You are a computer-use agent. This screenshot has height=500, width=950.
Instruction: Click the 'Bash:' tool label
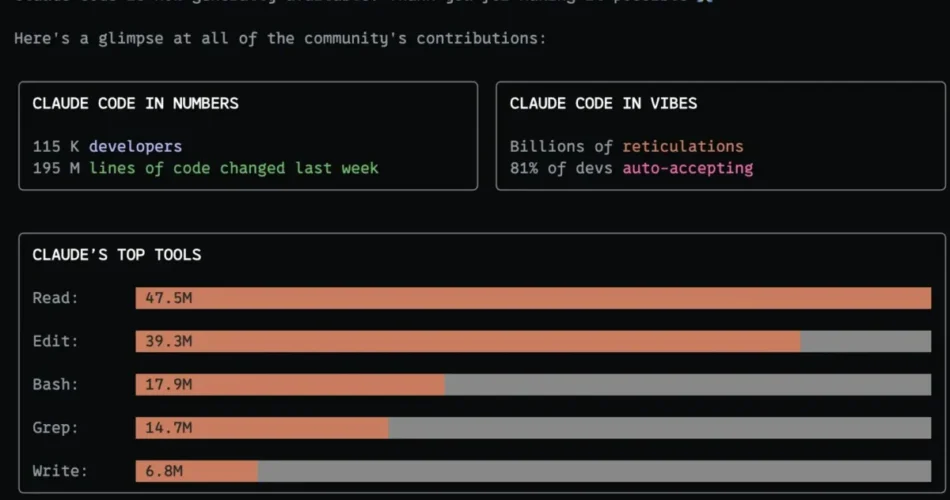coord(55,385)
